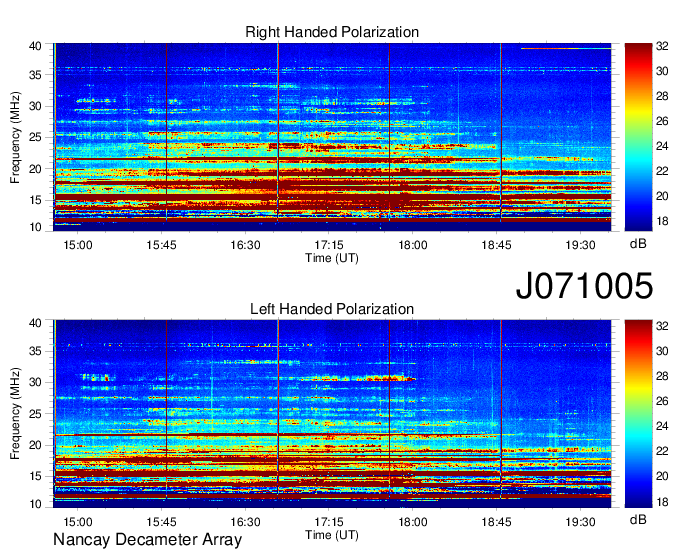Click the "Left Handed Polarization" title

[x=332, y=309]
